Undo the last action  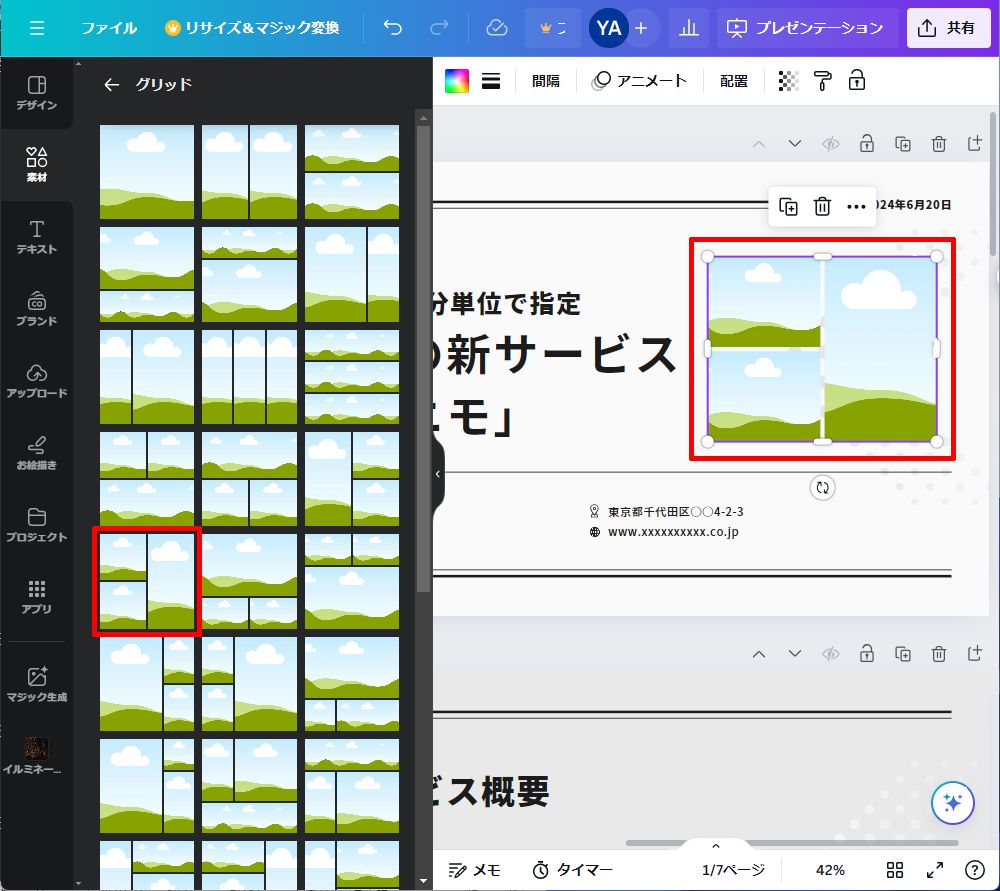(x=392, y=28)
